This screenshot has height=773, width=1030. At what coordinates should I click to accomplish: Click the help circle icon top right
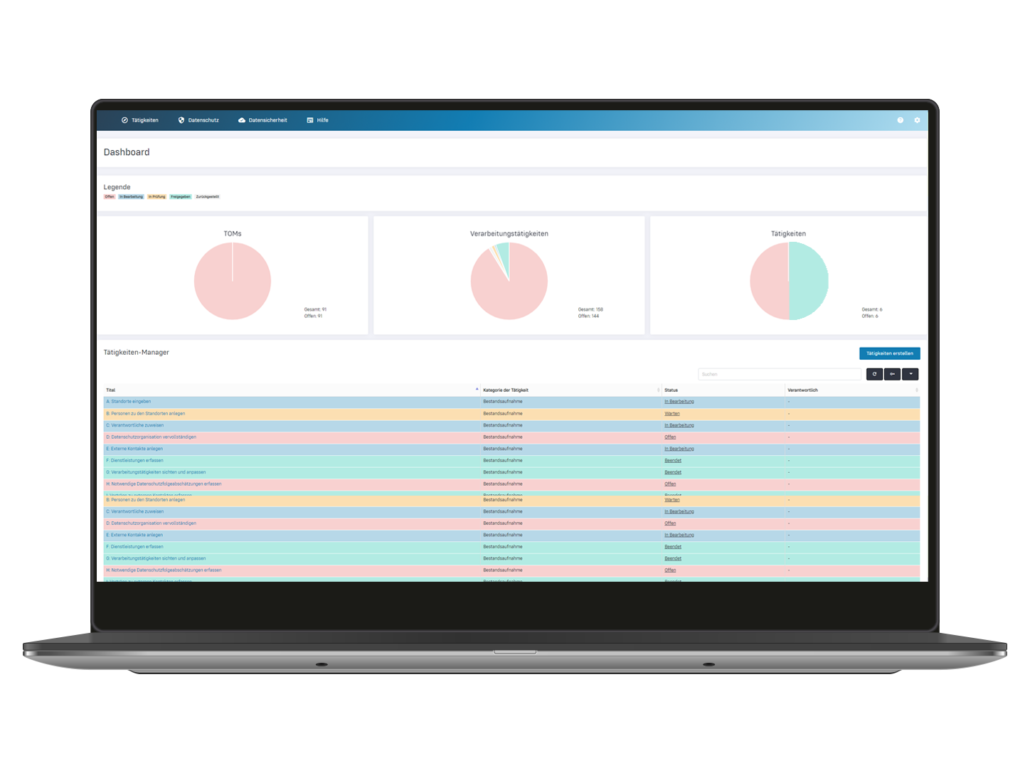(900, 120)
